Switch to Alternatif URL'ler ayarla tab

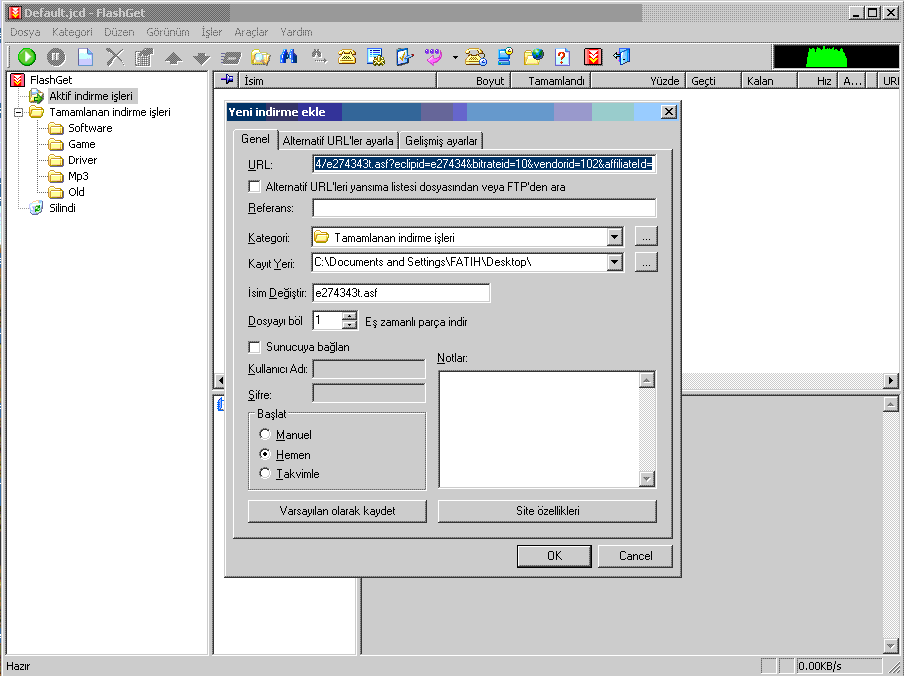(x=338, y=141)
